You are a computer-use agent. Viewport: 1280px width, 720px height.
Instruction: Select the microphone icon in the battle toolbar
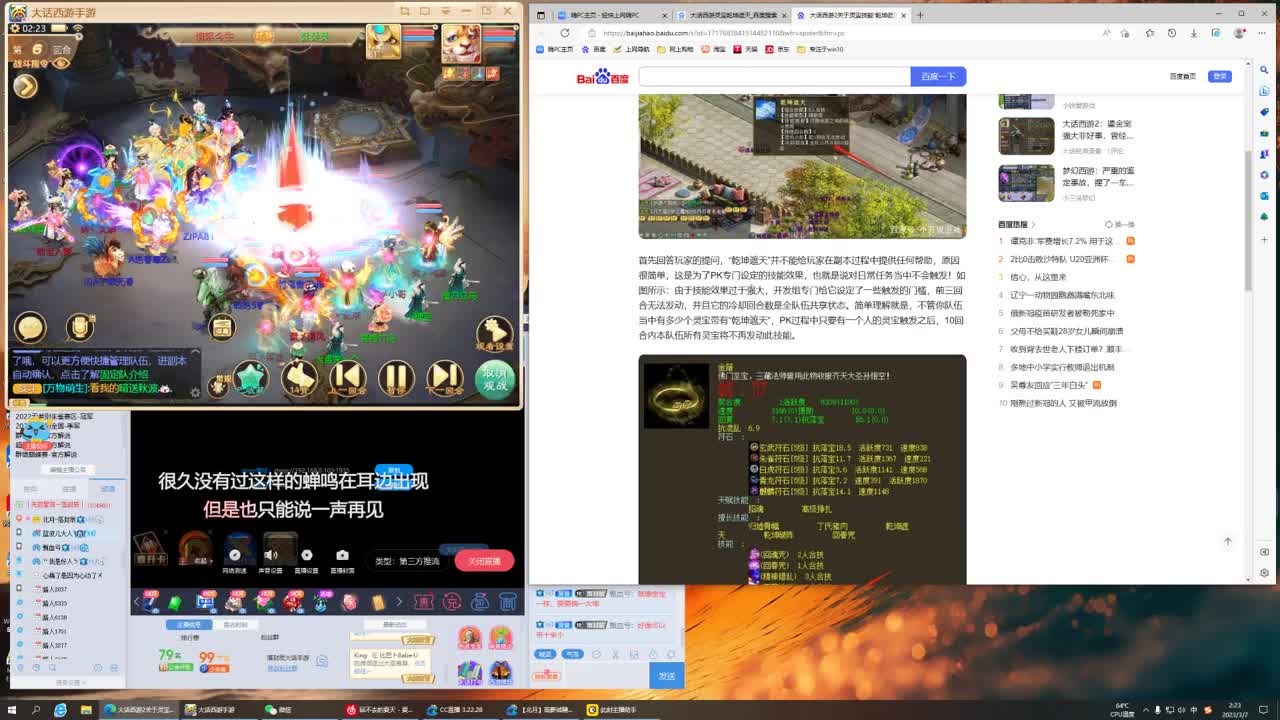pyautogui.click(x=77, y=329)
